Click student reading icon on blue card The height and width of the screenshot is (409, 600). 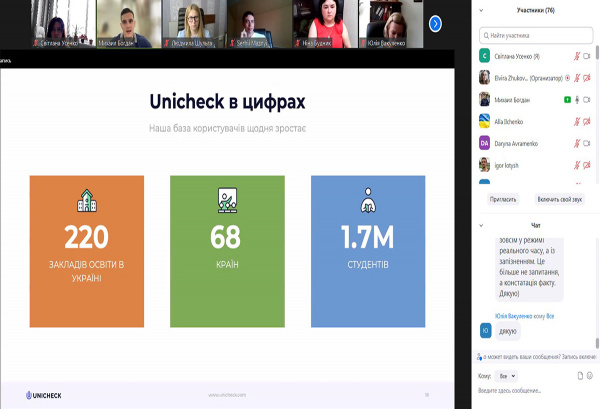pos(368,200)
